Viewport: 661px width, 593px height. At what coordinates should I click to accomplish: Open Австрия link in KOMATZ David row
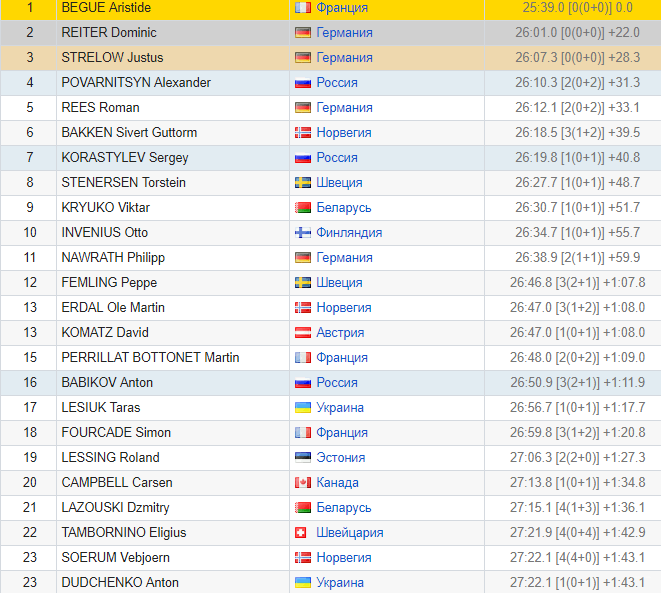340,333
